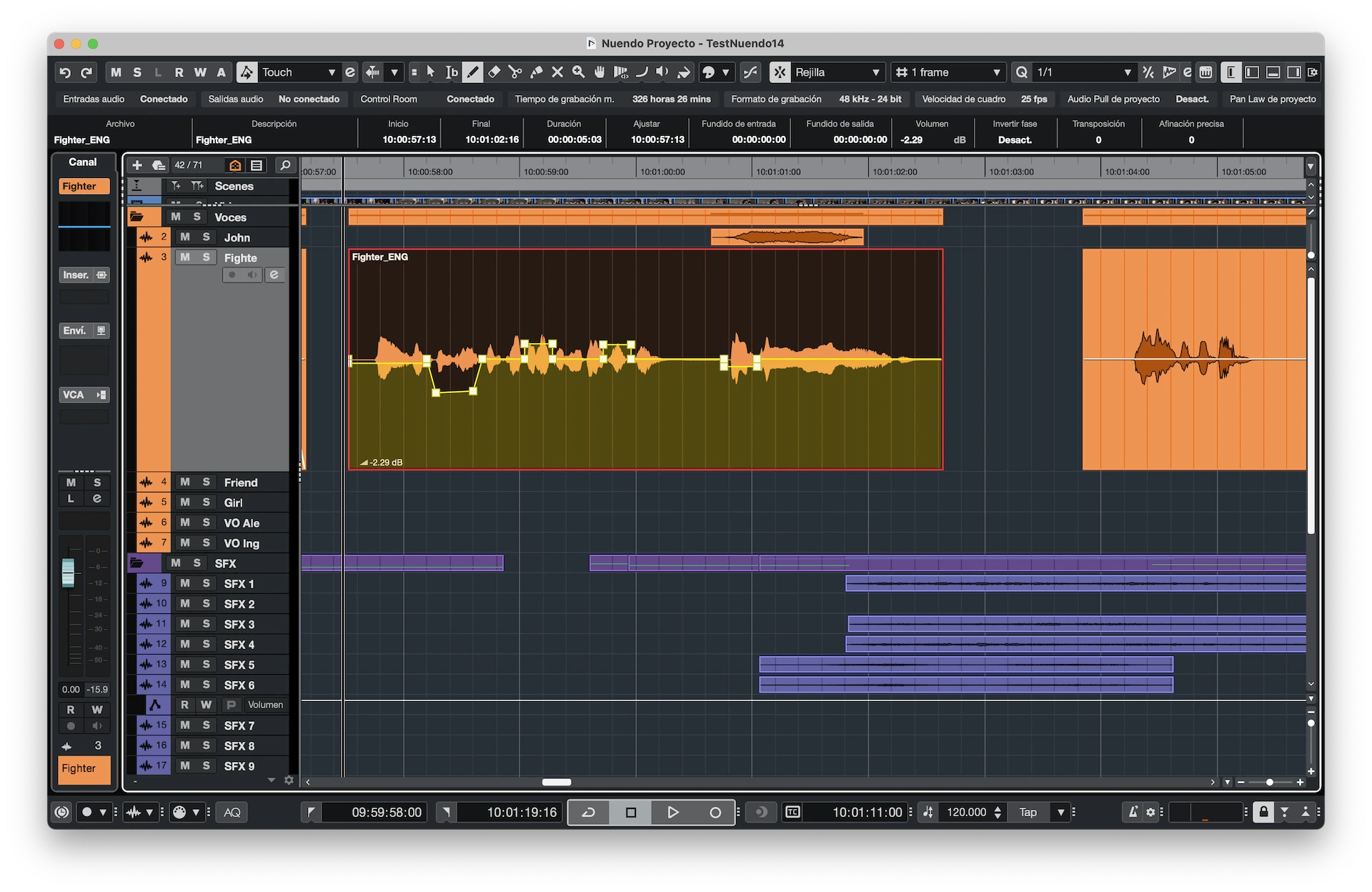This screenshot has height=892, width=1372.
Task: Select the Scissors split tool
Action: click(515, 72)
